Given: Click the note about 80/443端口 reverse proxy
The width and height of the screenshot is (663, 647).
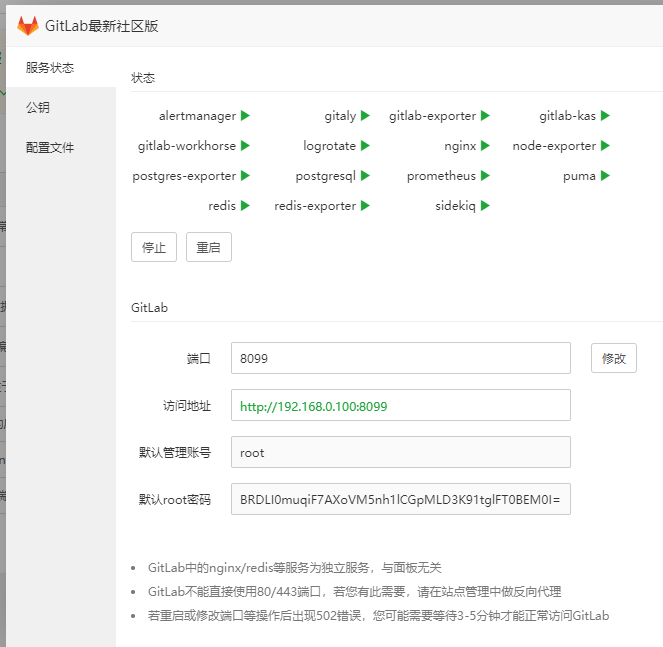Looking at the screenshot, I should pyautogui.click(x=354, y=592).
